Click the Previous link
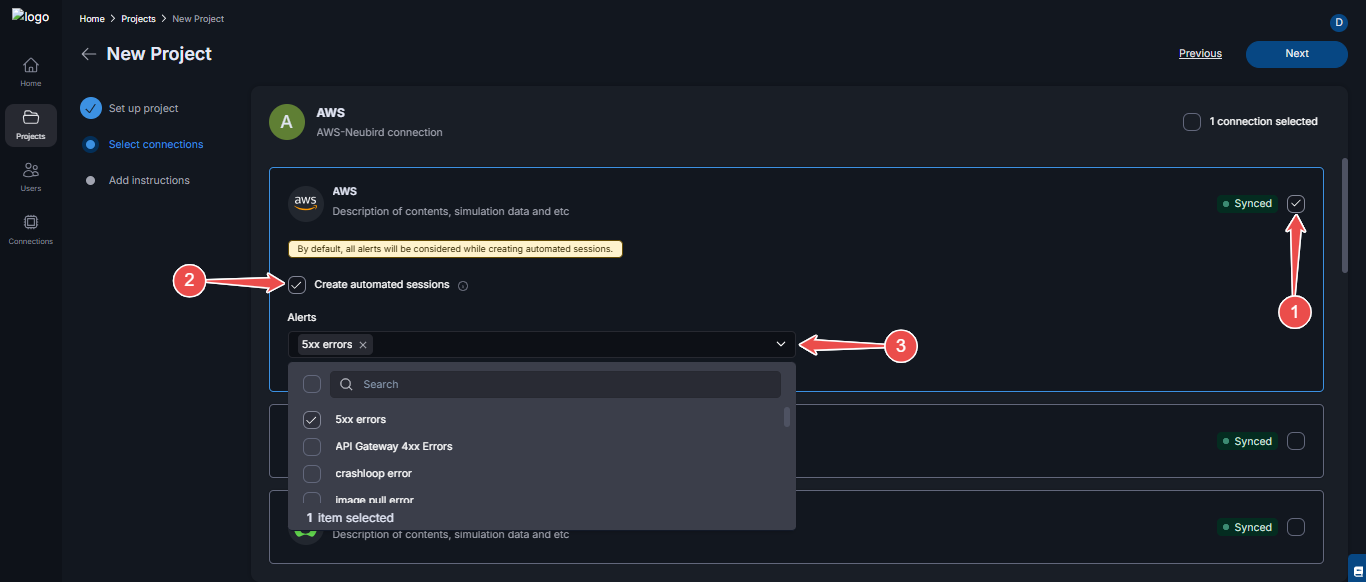 [x=1200, y=53]
